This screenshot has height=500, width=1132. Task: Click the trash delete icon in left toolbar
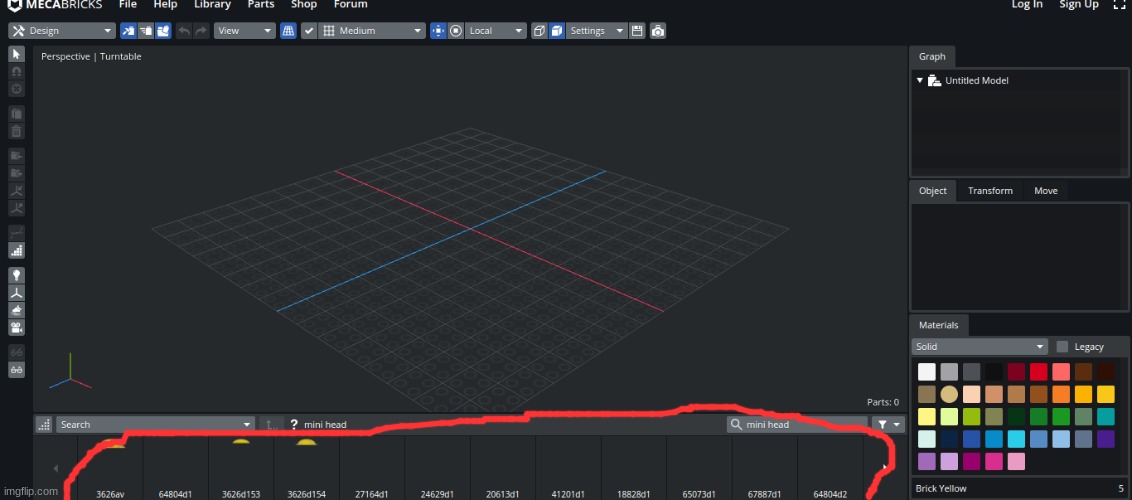[17, 131]
